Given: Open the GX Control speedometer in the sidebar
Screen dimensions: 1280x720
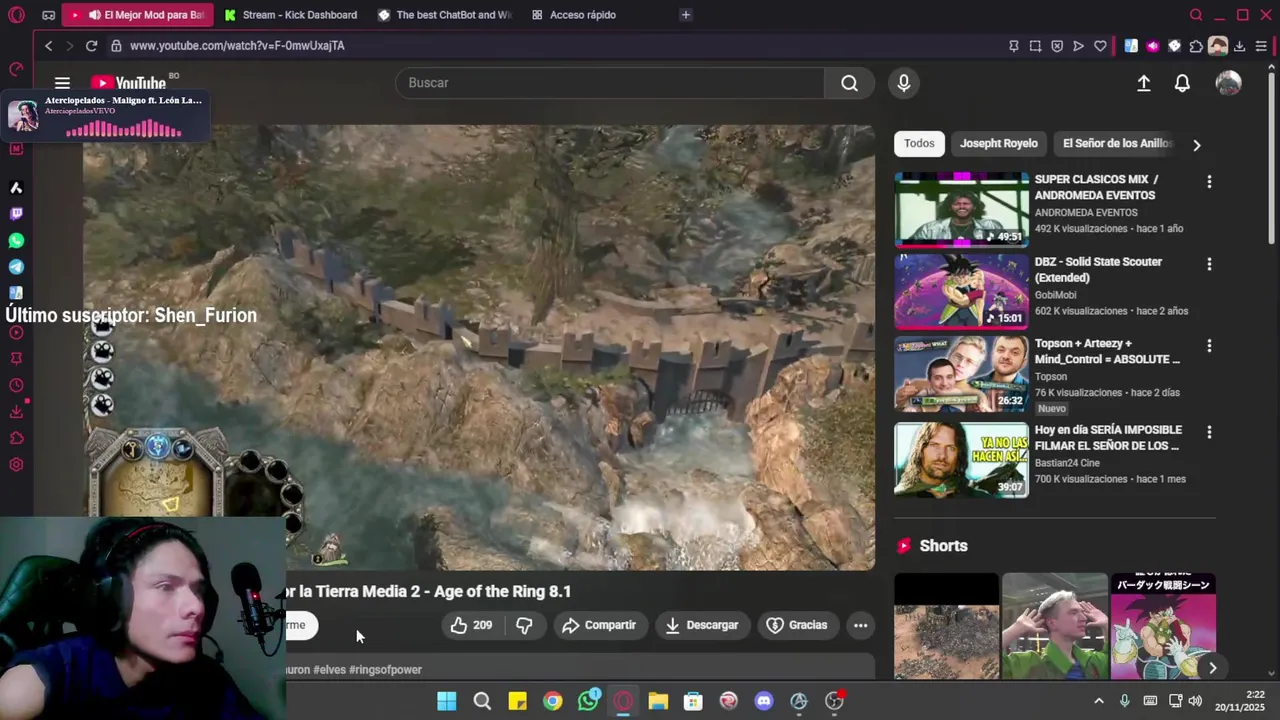Looking at the screenshot, I should click(x=16, y=69).
